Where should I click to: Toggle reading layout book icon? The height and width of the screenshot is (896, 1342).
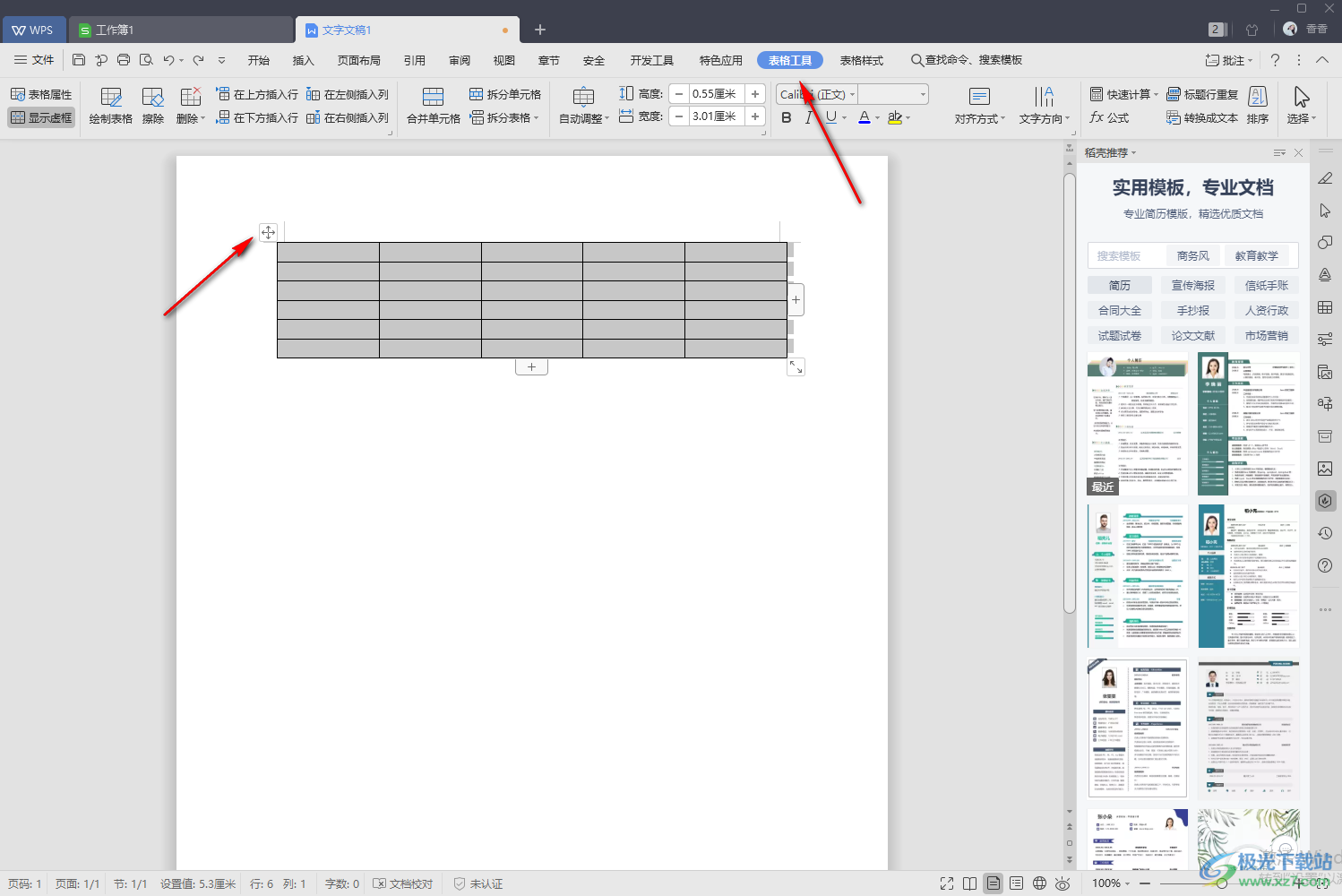coord(969,883)
